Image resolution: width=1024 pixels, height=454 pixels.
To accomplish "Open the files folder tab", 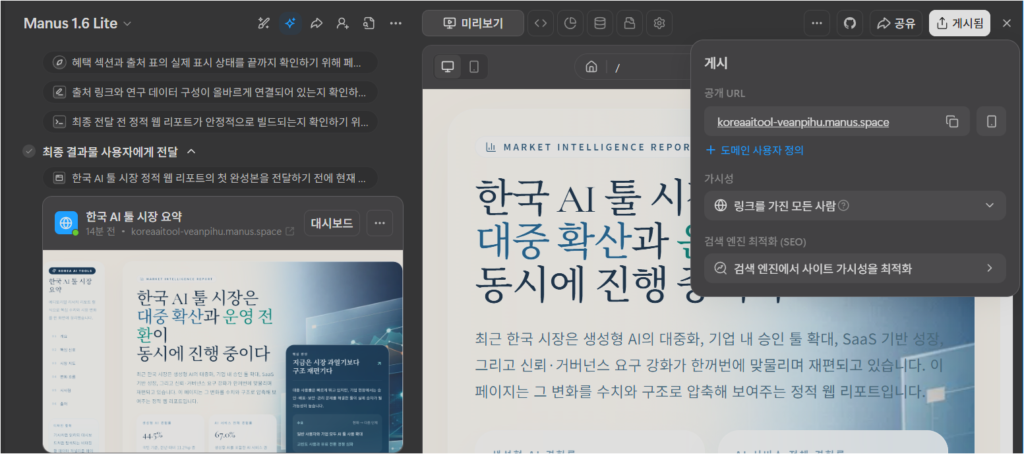I will coord(630,24).
